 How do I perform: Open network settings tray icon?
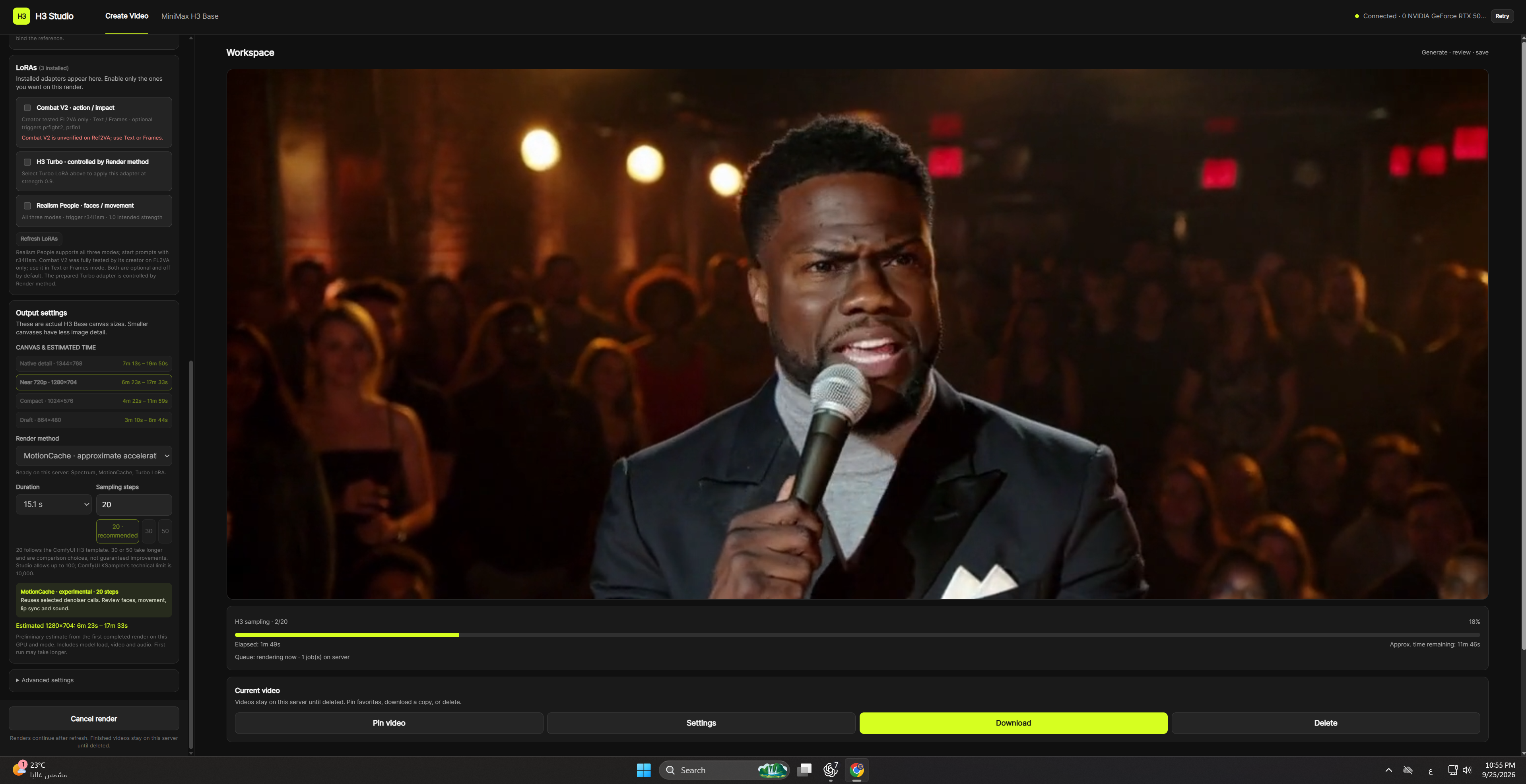point(1452,770)
